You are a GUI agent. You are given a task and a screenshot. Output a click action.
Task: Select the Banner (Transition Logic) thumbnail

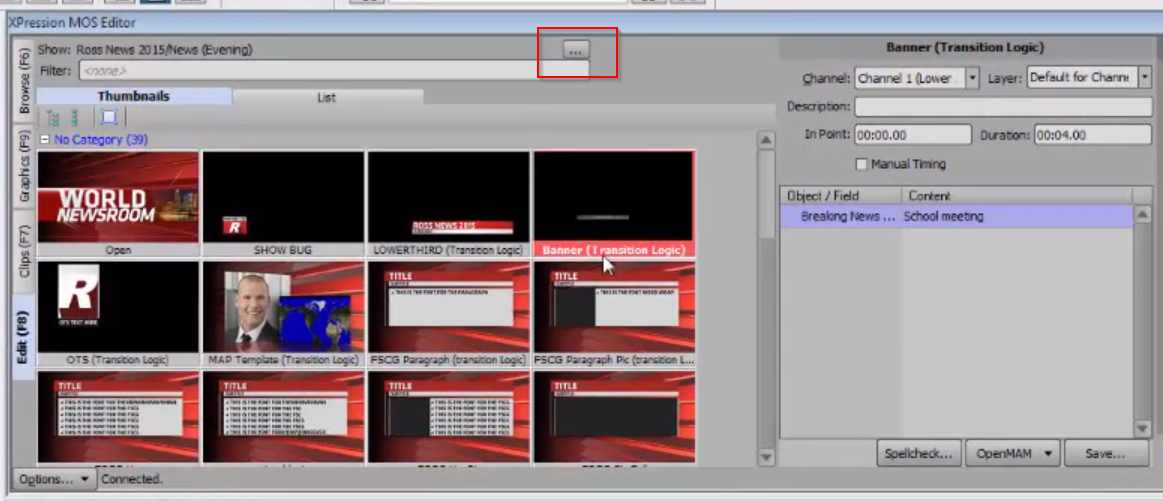614,203
